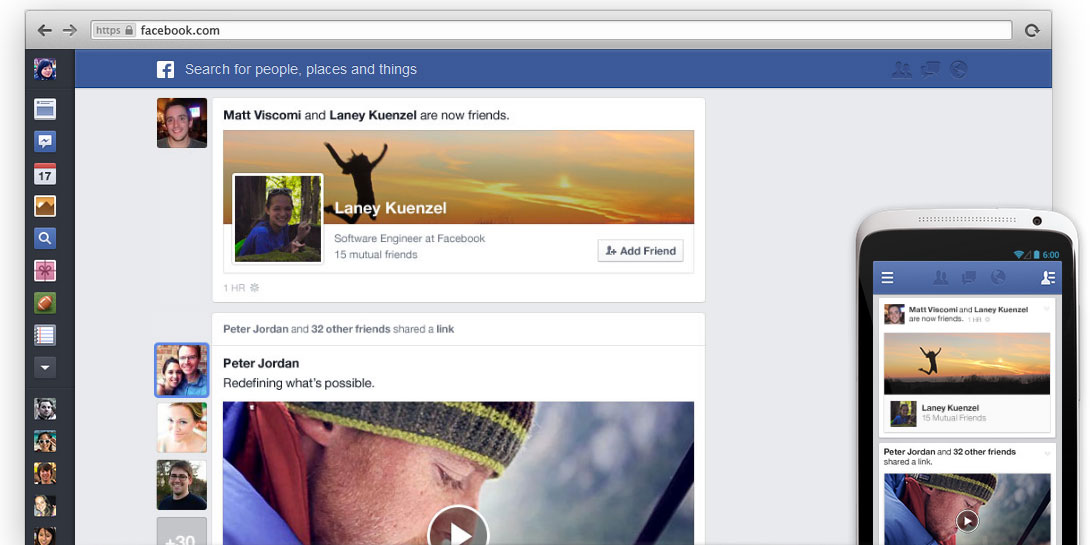The width and height of the screenshot is (1090, 545).
Task: Open the 32 other friends link on desktop
Action: [x=350, y=329]
